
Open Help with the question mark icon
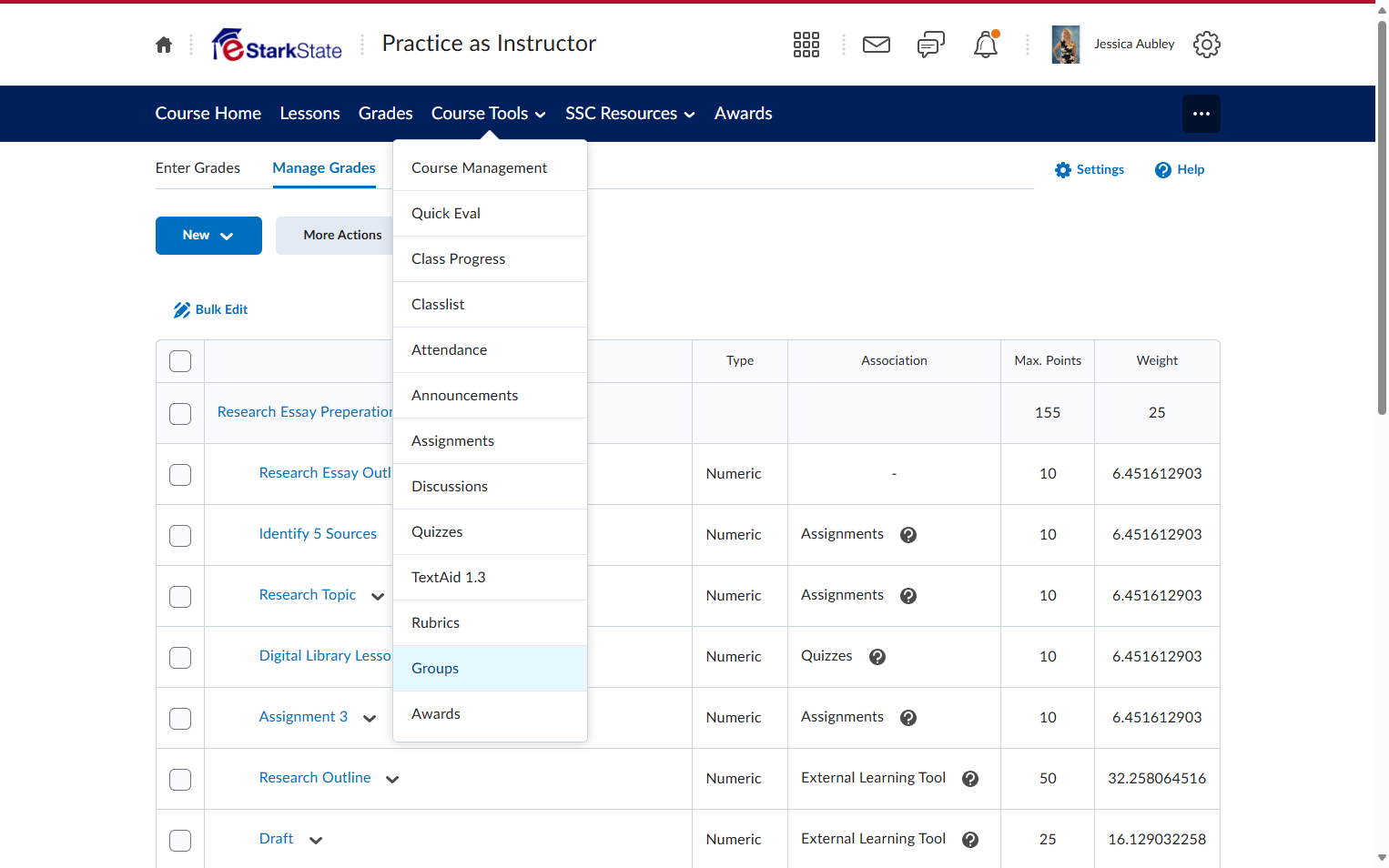[x=1180, y=170]
